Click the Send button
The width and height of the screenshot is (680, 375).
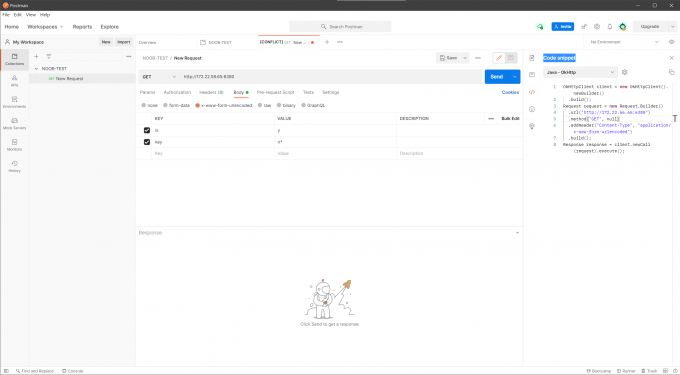[x=497, y=77]
